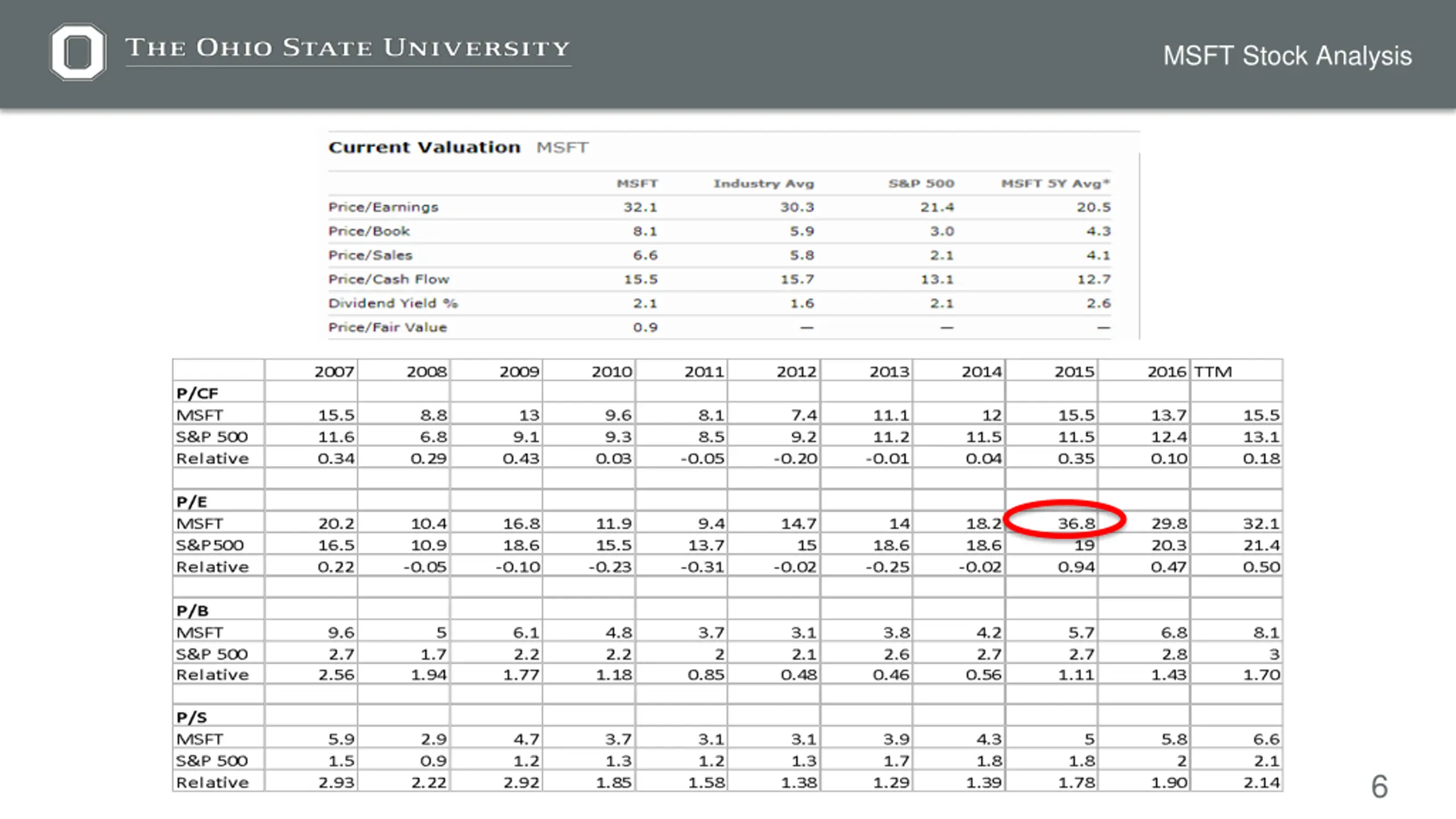The width and height of the screenshot is (1456, 819).
Task: Select the "Price/Book" row label
Action: point(369,231)
